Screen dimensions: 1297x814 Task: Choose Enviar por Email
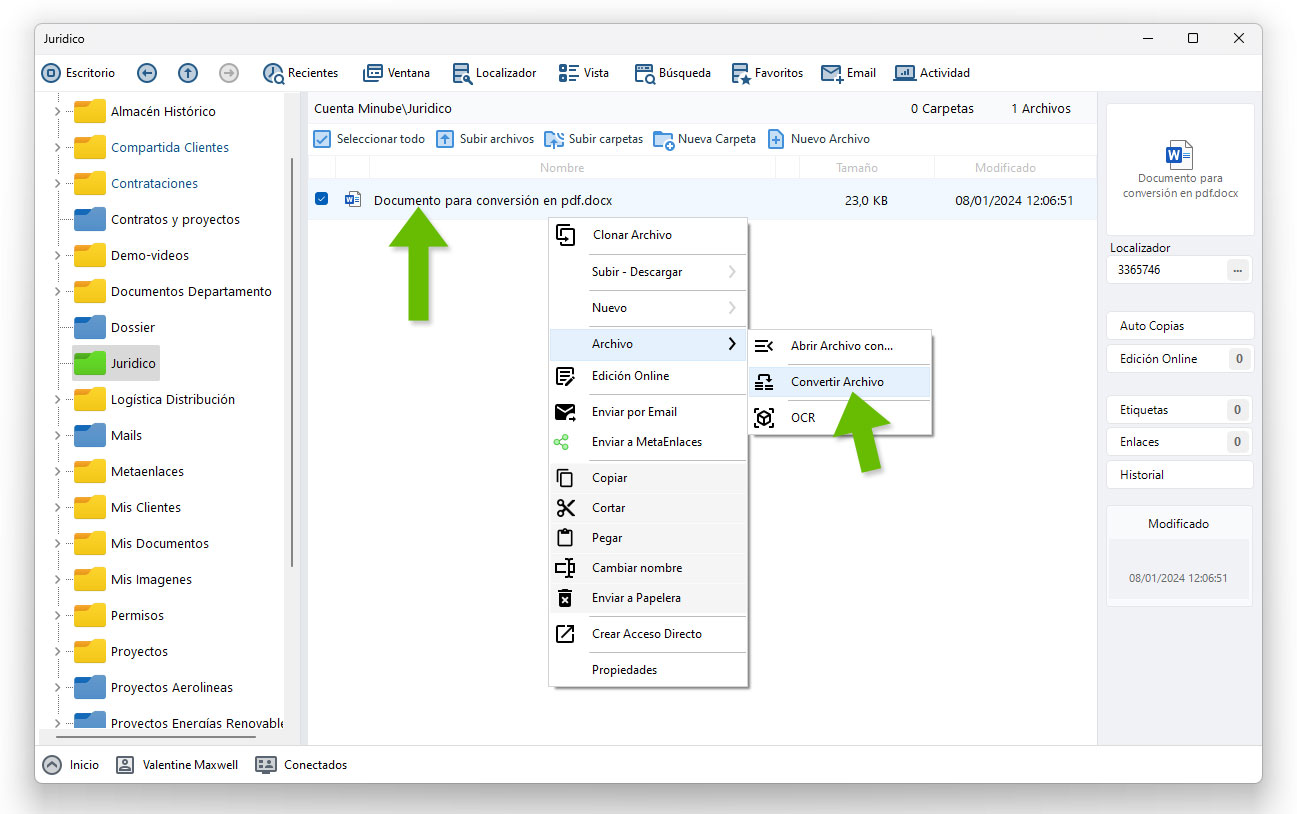point(648,412)
